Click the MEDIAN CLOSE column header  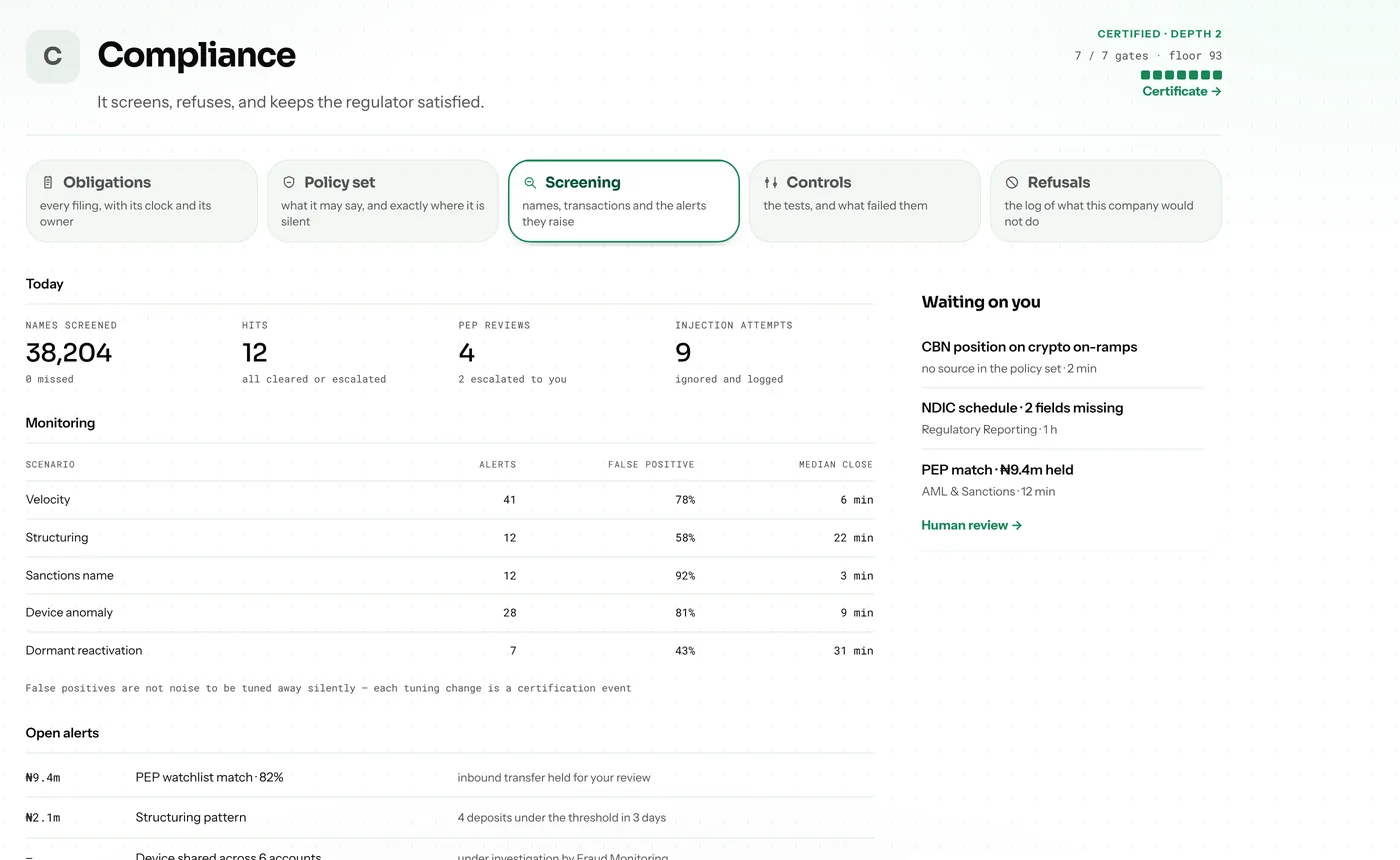point(836,465)
